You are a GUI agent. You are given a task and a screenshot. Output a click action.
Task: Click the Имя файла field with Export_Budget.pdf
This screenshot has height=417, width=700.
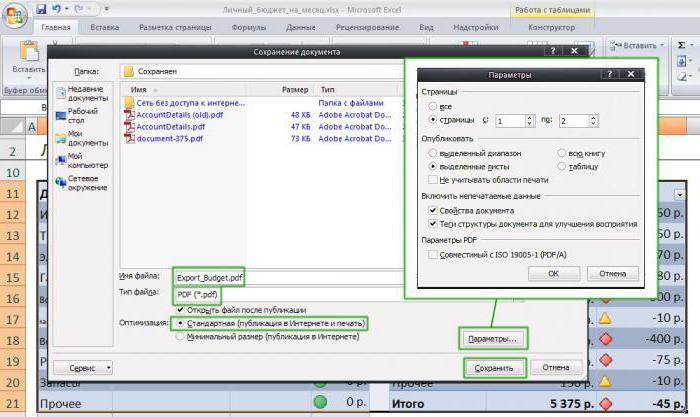tap(289, 278)
